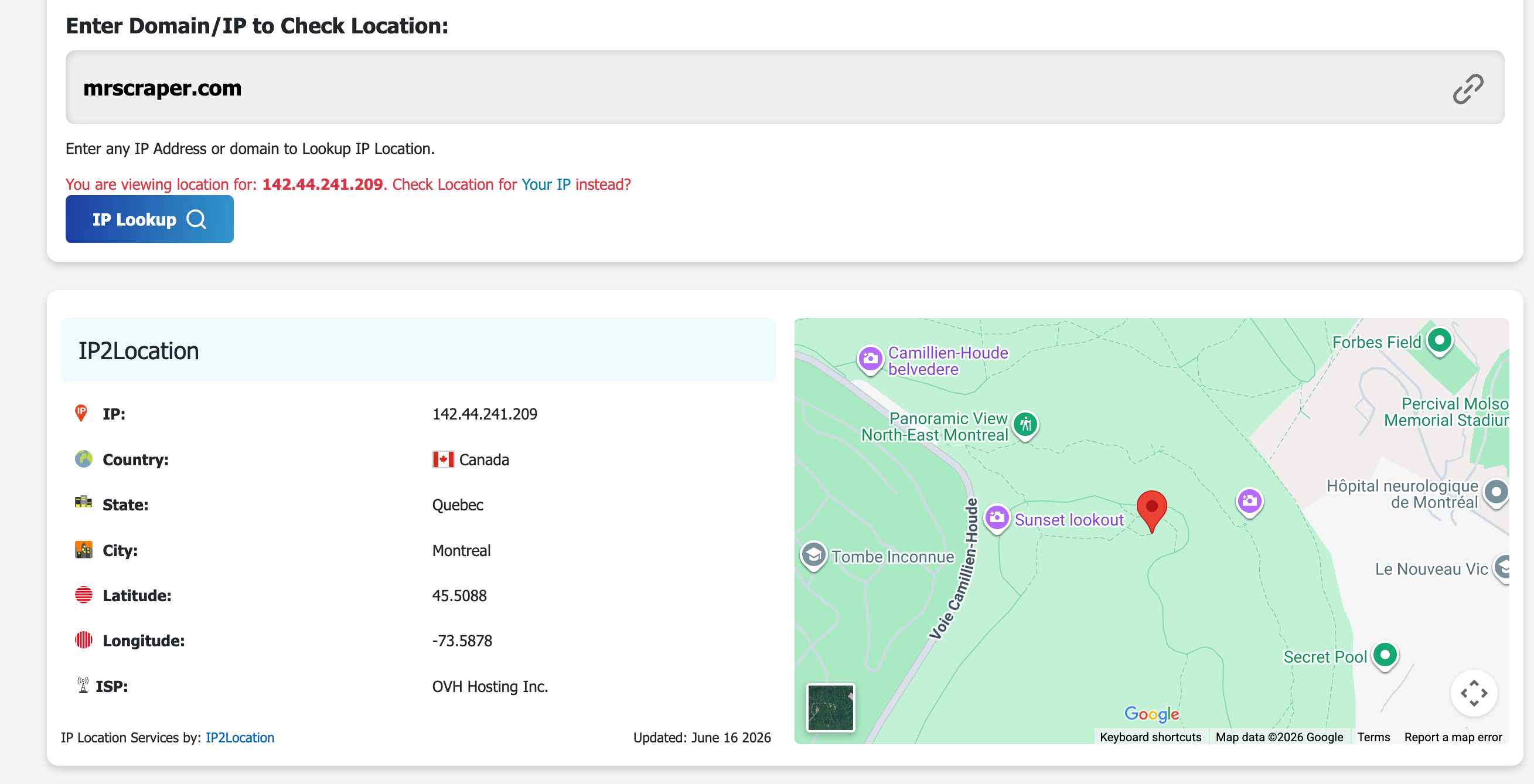Click Report a map error

(1453, 737)
